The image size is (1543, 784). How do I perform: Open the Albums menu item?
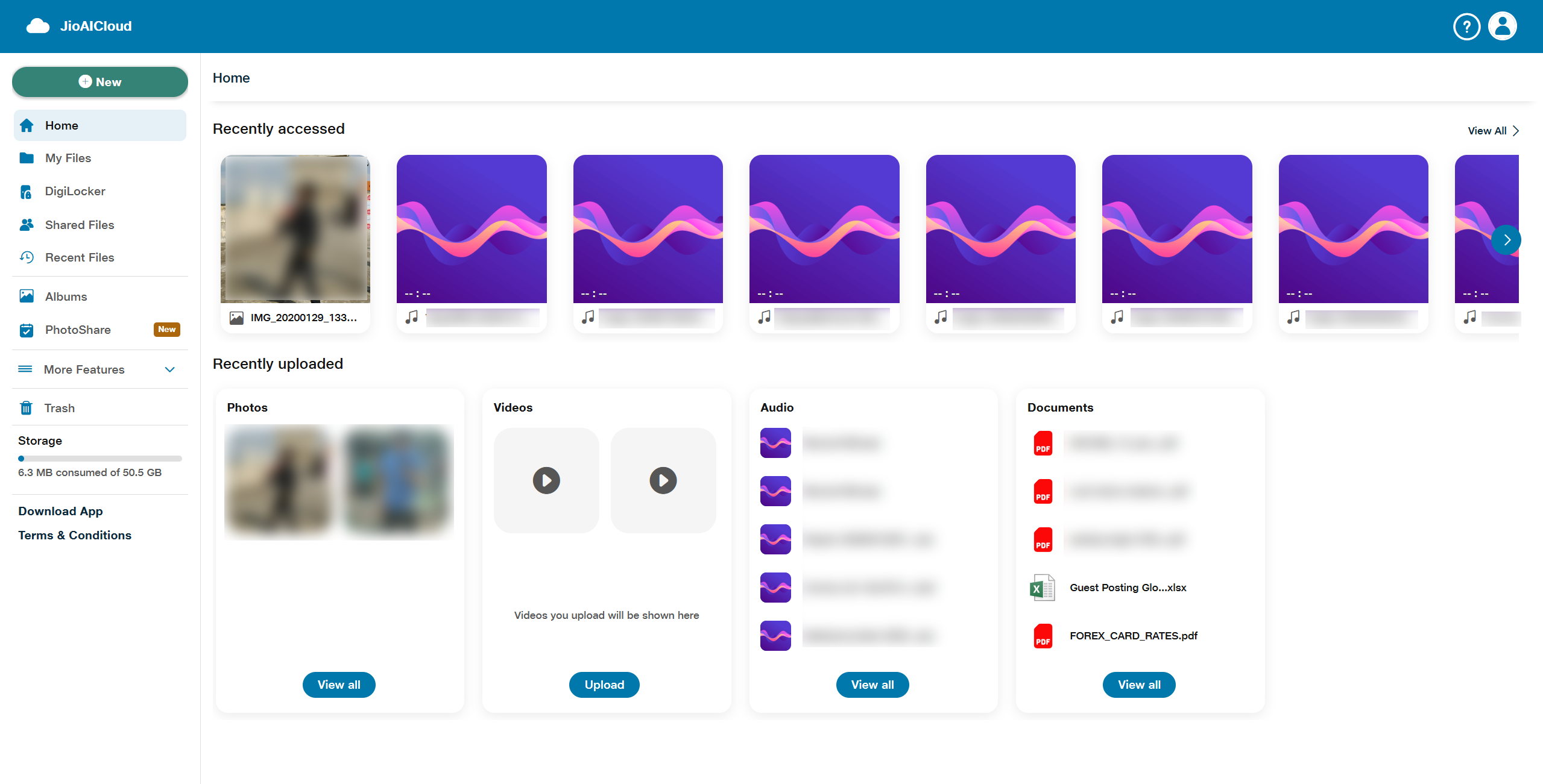(x=66, y=296)
